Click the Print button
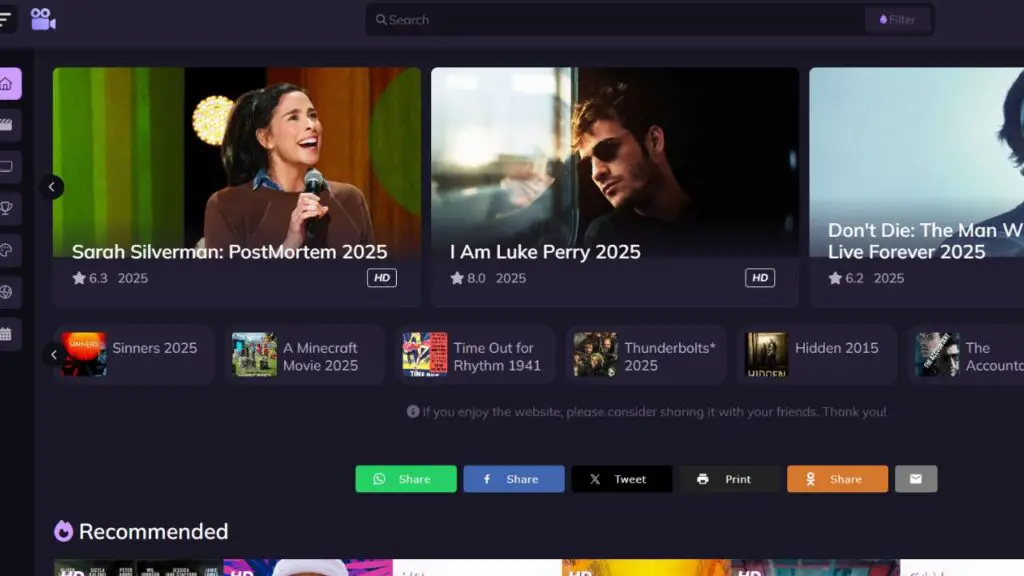Screen dimensions: 1024x576 [729, 479]
